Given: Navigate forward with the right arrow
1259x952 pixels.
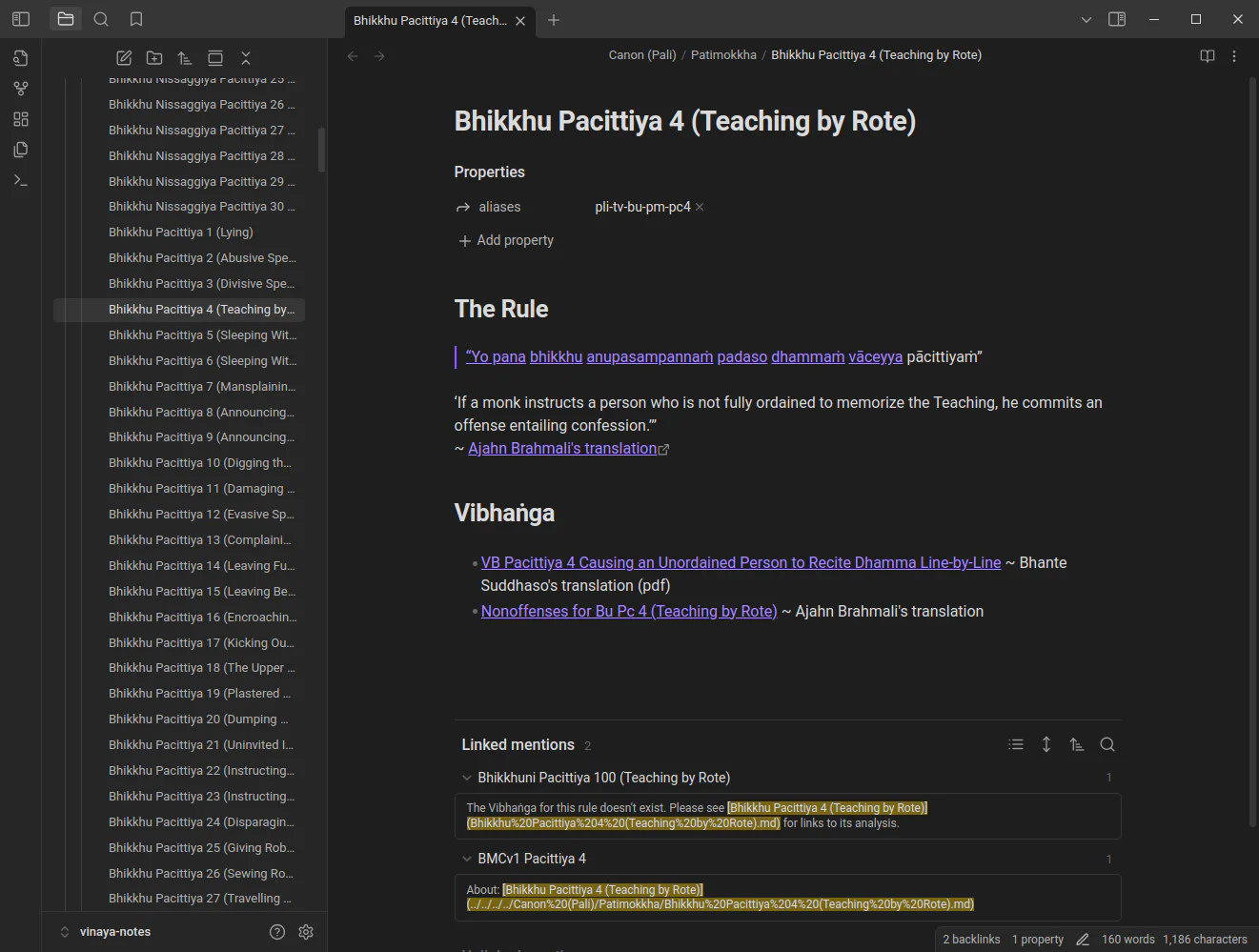Looking at the screenshot, I should pyautogui.click(x=379, y=56).
